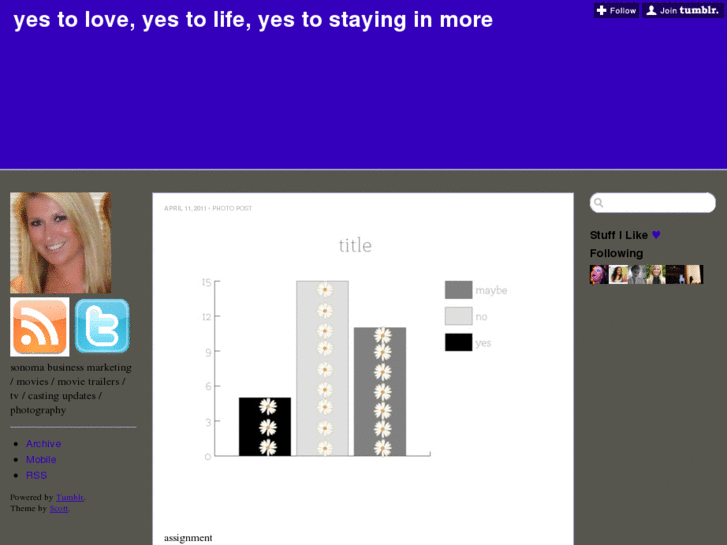This screenshot has width=727, height=545.
Task: Click the April 11, 2011 post date
Action: (185, 208)
